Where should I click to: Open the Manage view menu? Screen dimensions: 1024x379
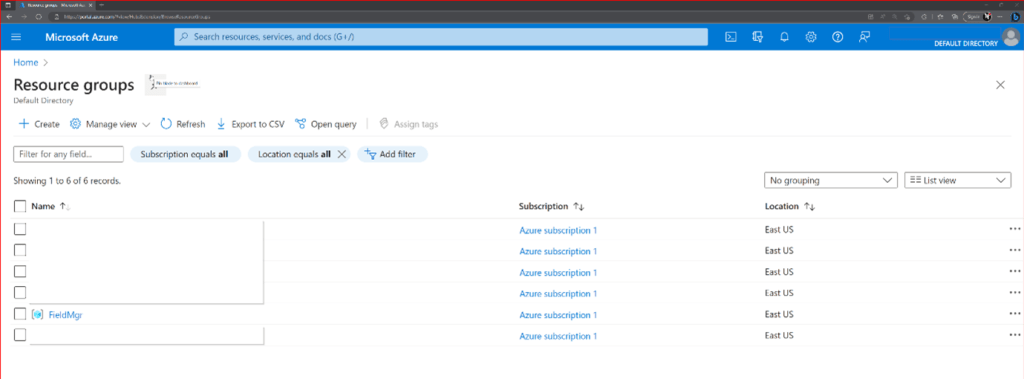[110, 124]
